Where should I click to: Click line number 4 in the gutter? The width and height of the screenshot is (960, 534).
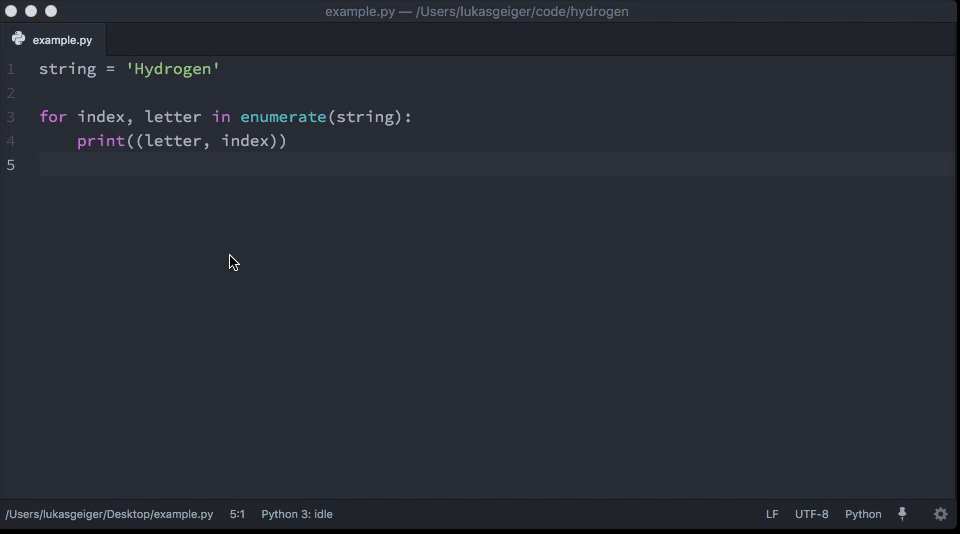click(11, 141)
